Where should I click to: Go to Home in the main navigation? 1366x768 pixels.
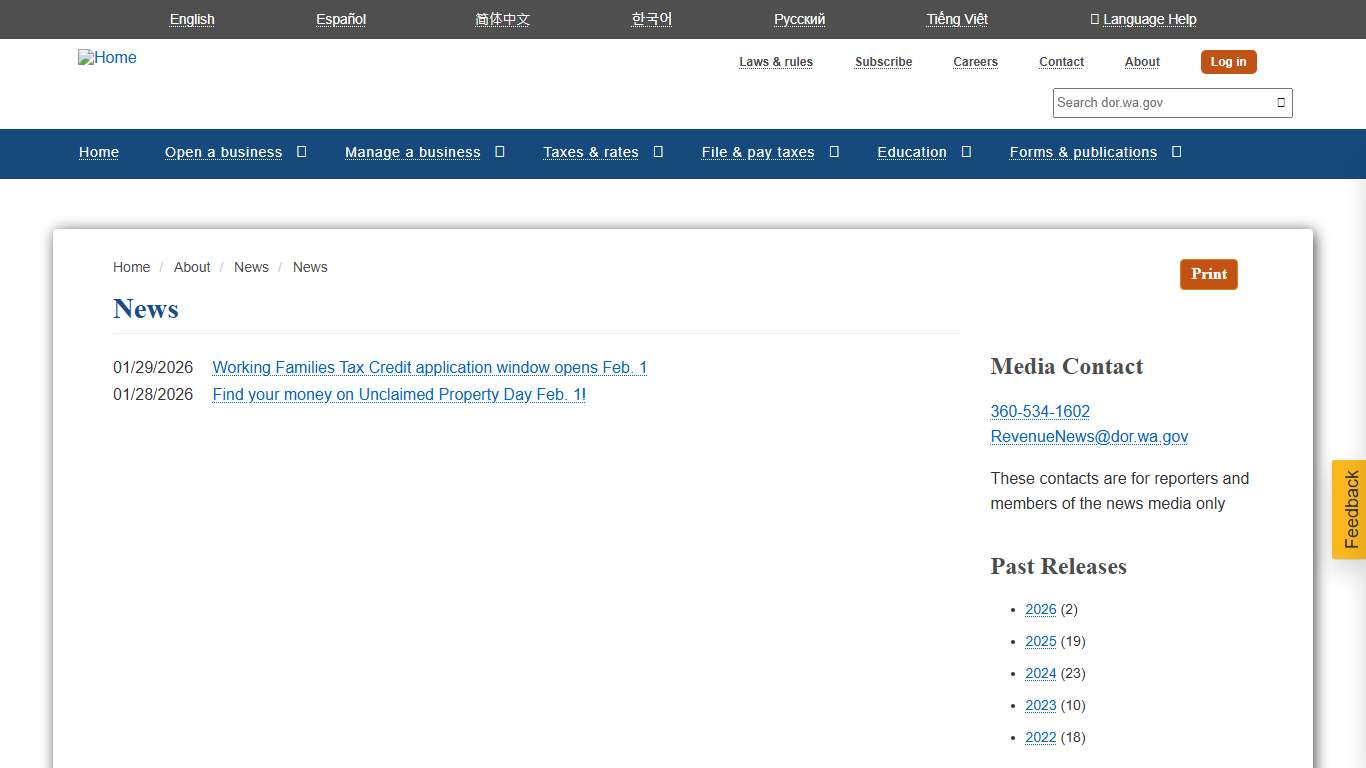pos(99,152)
